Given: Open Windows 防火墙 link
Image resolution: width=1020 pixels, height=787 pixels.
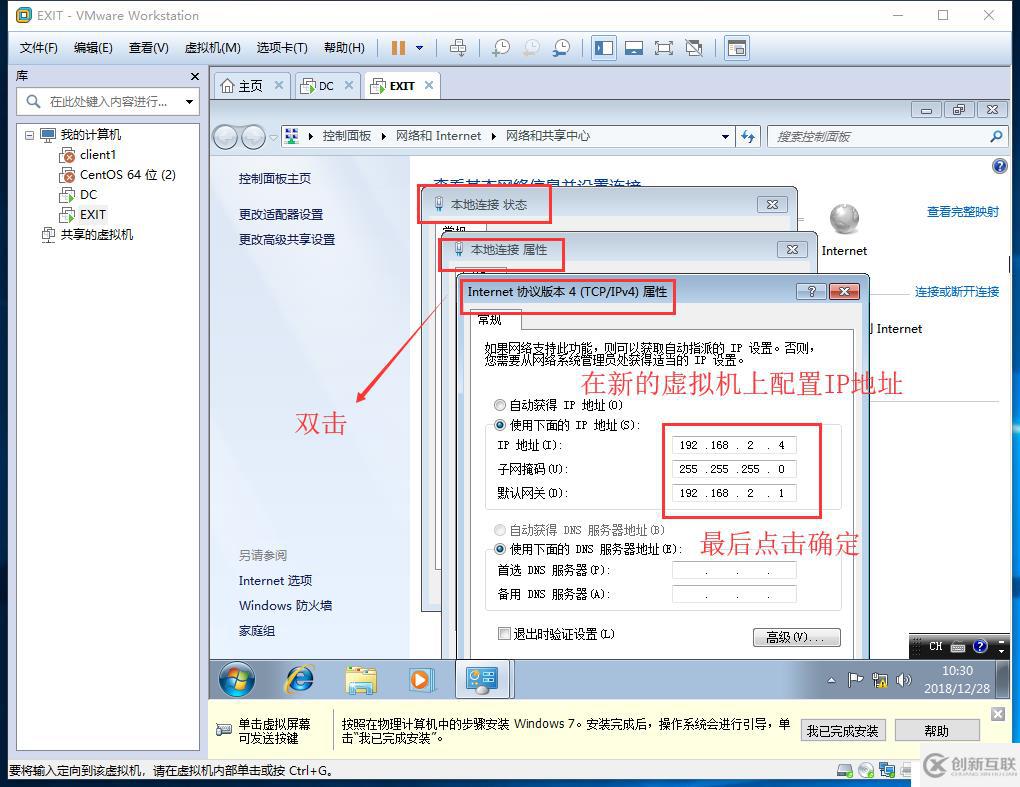Looking at the screenshot, I should pos(285,606).
